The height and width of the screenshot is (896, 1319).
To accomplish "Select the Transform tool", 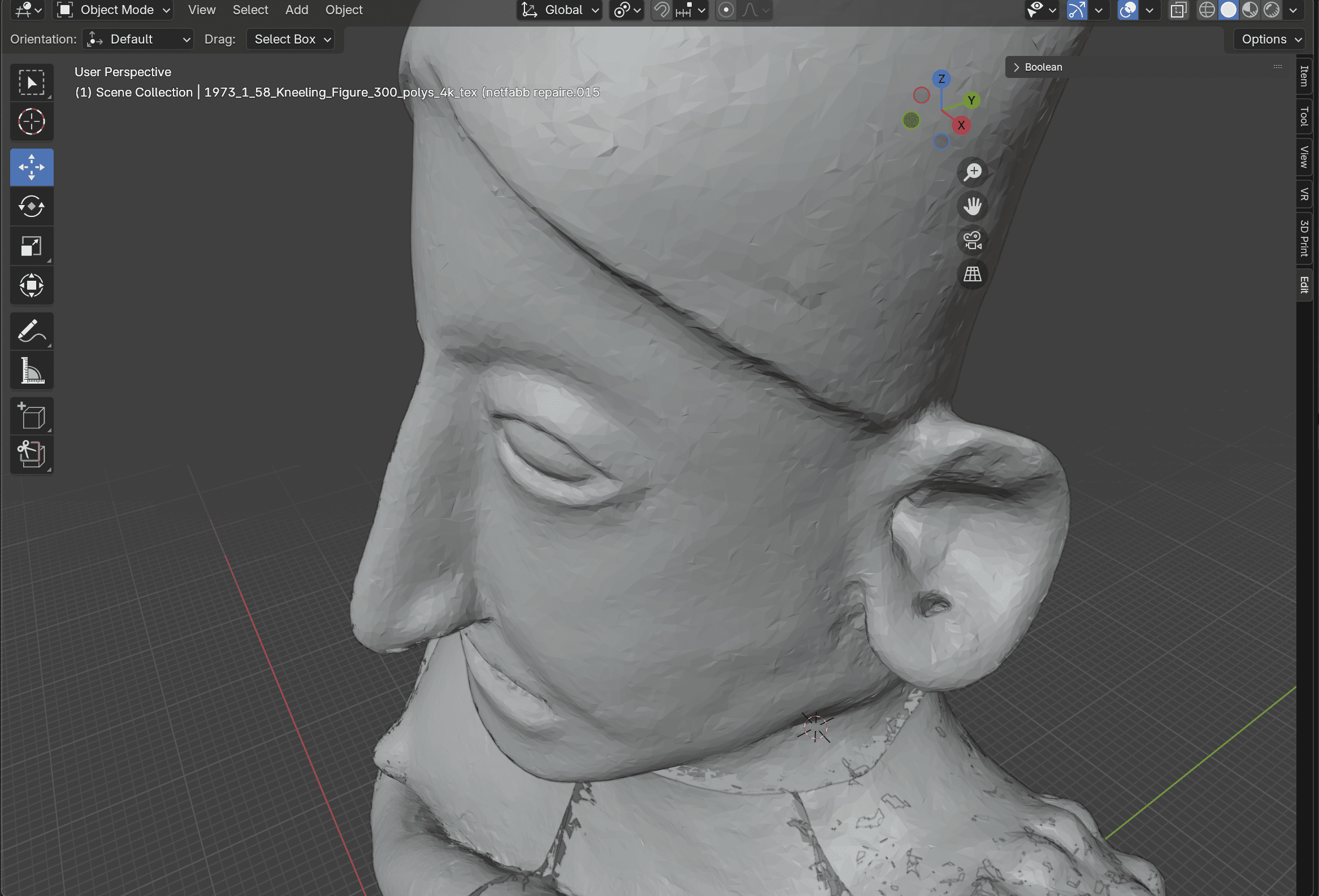I will pos(31,285).
